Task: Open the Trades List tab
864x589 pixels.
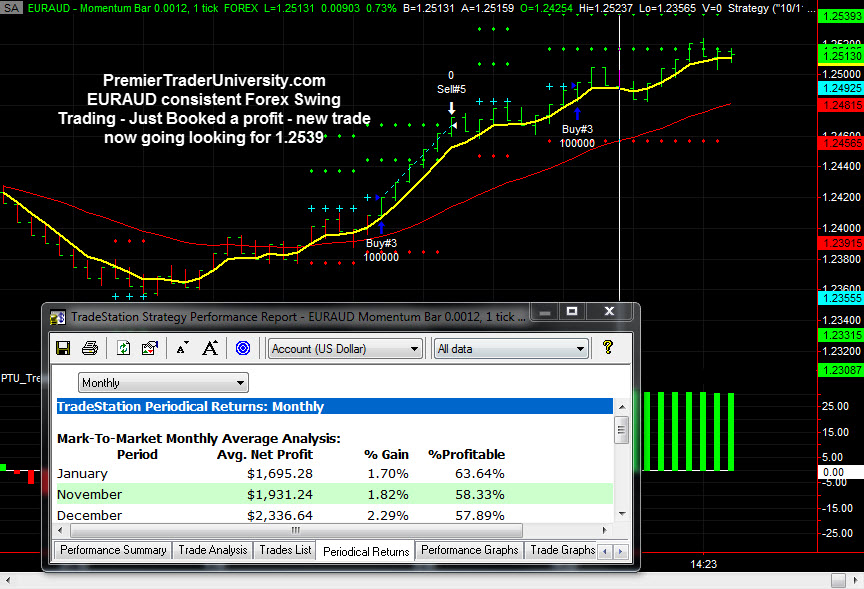Action: click(285, 550)
